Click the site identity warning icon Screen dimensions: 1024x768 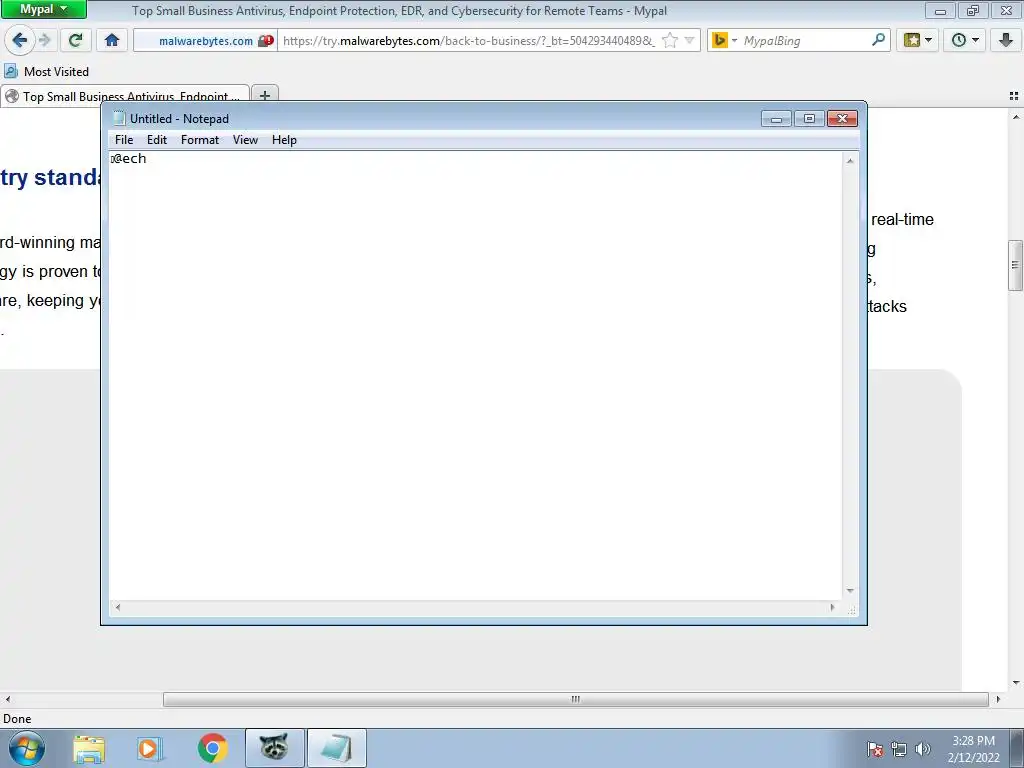pos(266,40)
